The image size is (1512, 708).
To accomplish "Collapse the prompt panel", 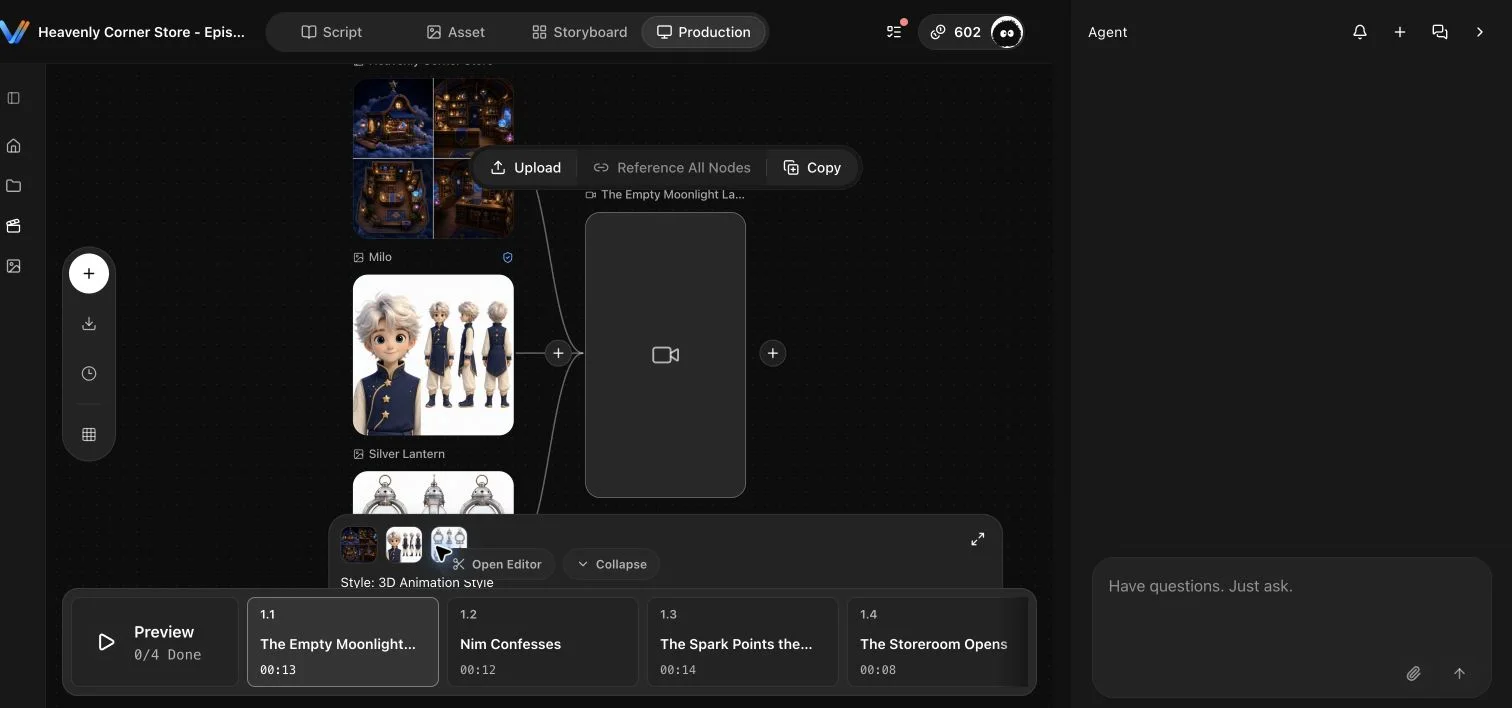I will coord(611,564).
